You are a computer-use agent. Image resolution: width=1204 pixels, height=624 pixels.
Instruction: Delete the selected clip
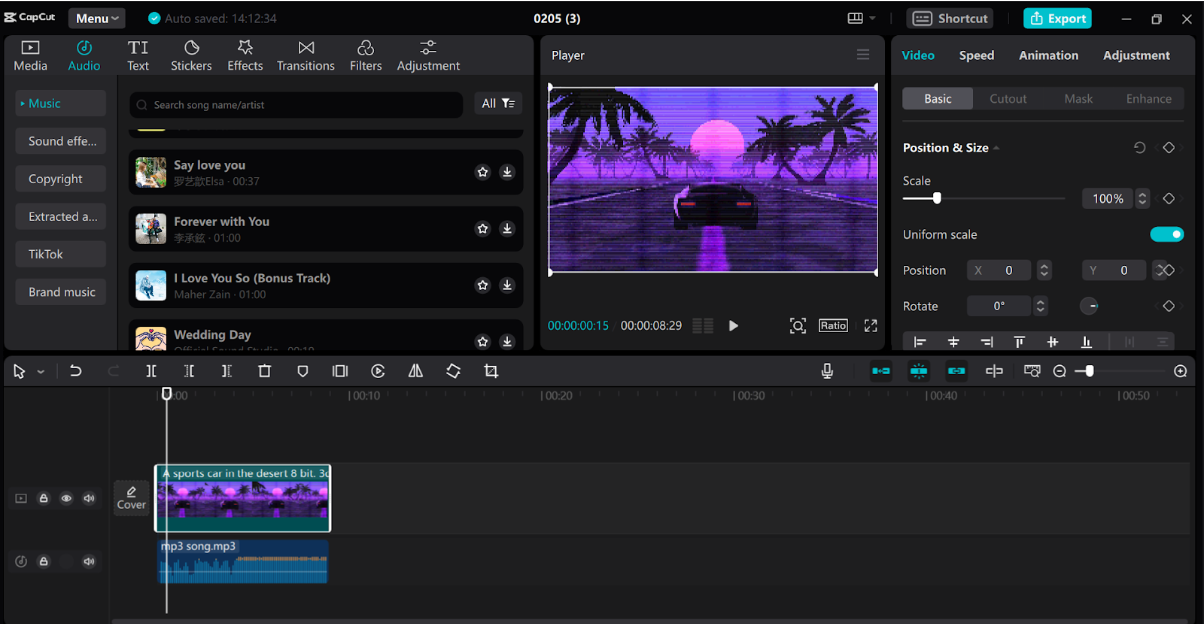pyautogui.click(x=265, y=371)
